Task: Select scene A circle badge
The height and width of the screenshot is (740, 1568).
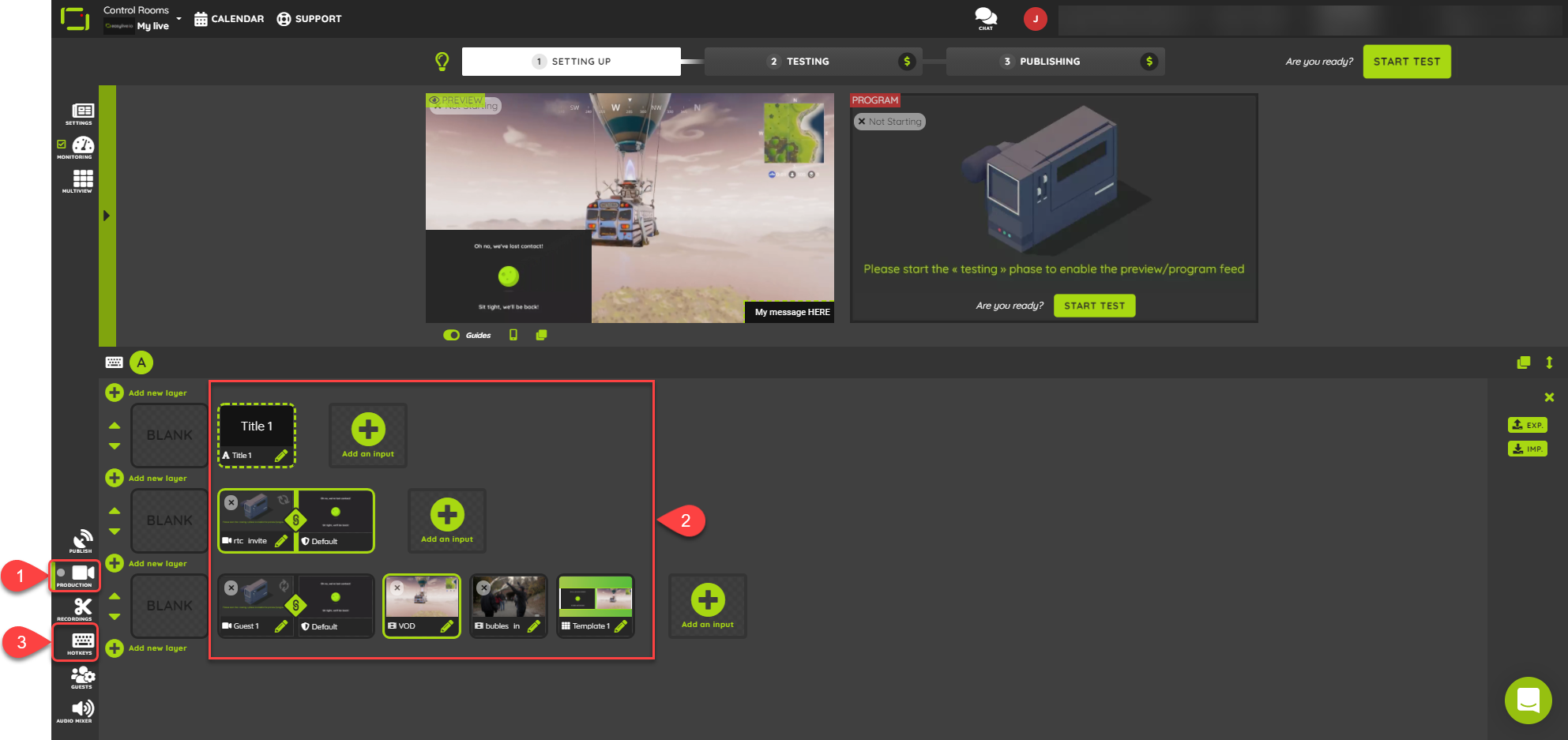Action: (x=141, y=362)
